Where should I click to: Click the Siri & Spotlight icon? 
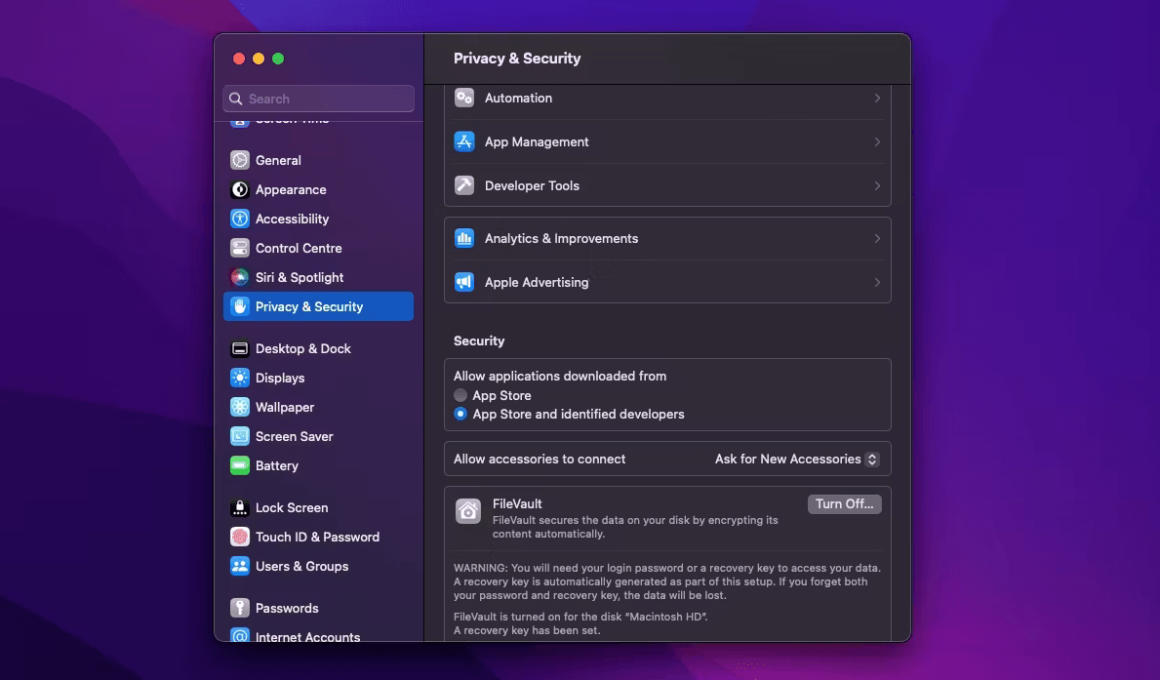[240, 277]
